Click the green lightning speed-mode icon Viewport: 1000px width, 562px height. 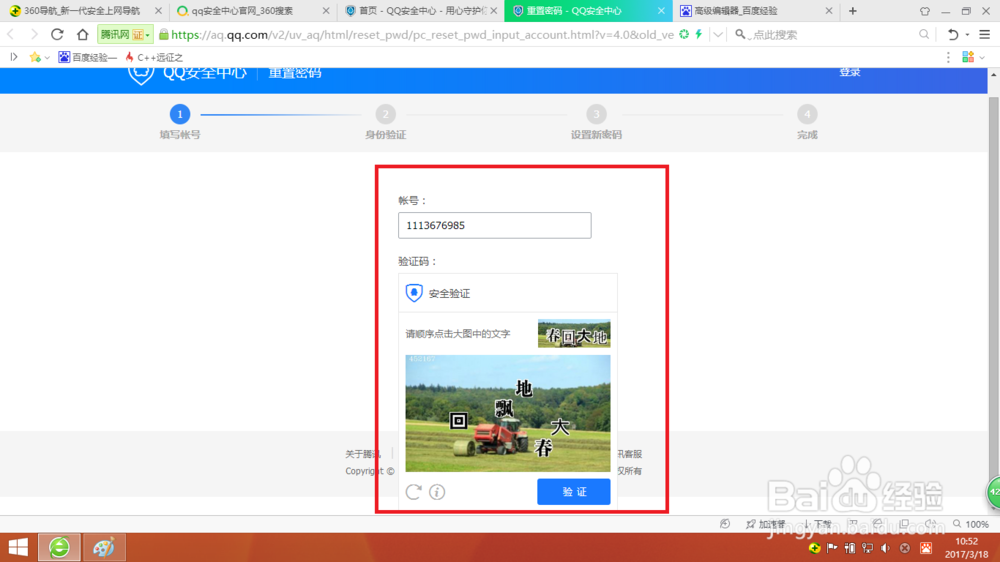699,34
